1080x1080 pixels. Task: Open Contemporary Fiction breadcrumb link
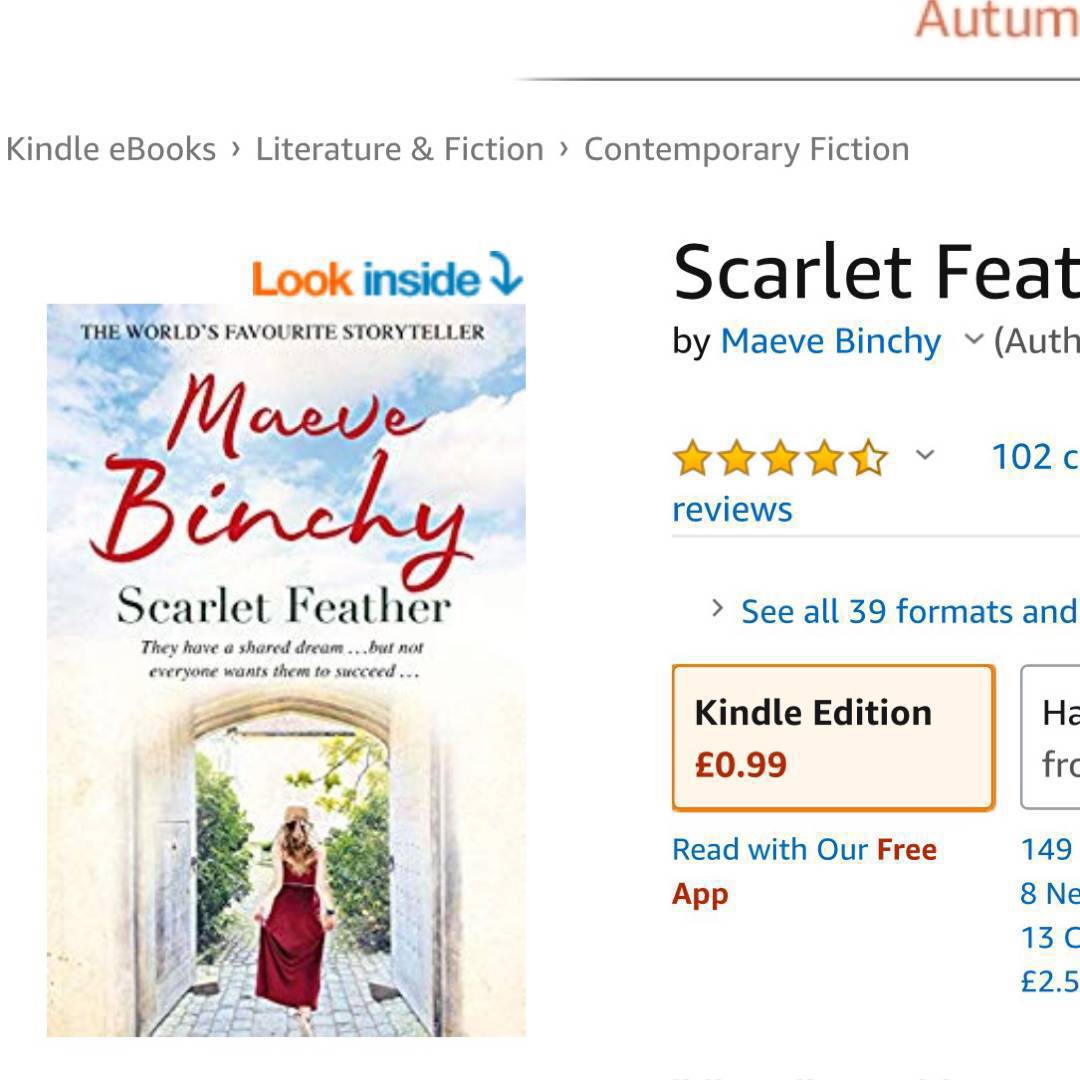pos(746,149)
